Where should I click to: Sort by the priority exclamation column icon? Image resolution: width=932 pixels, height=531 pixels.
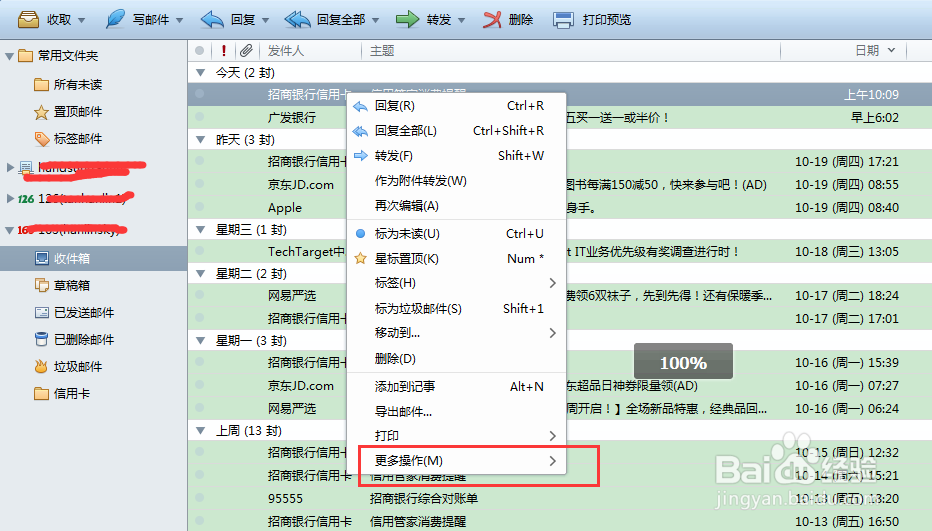[223, 51]
